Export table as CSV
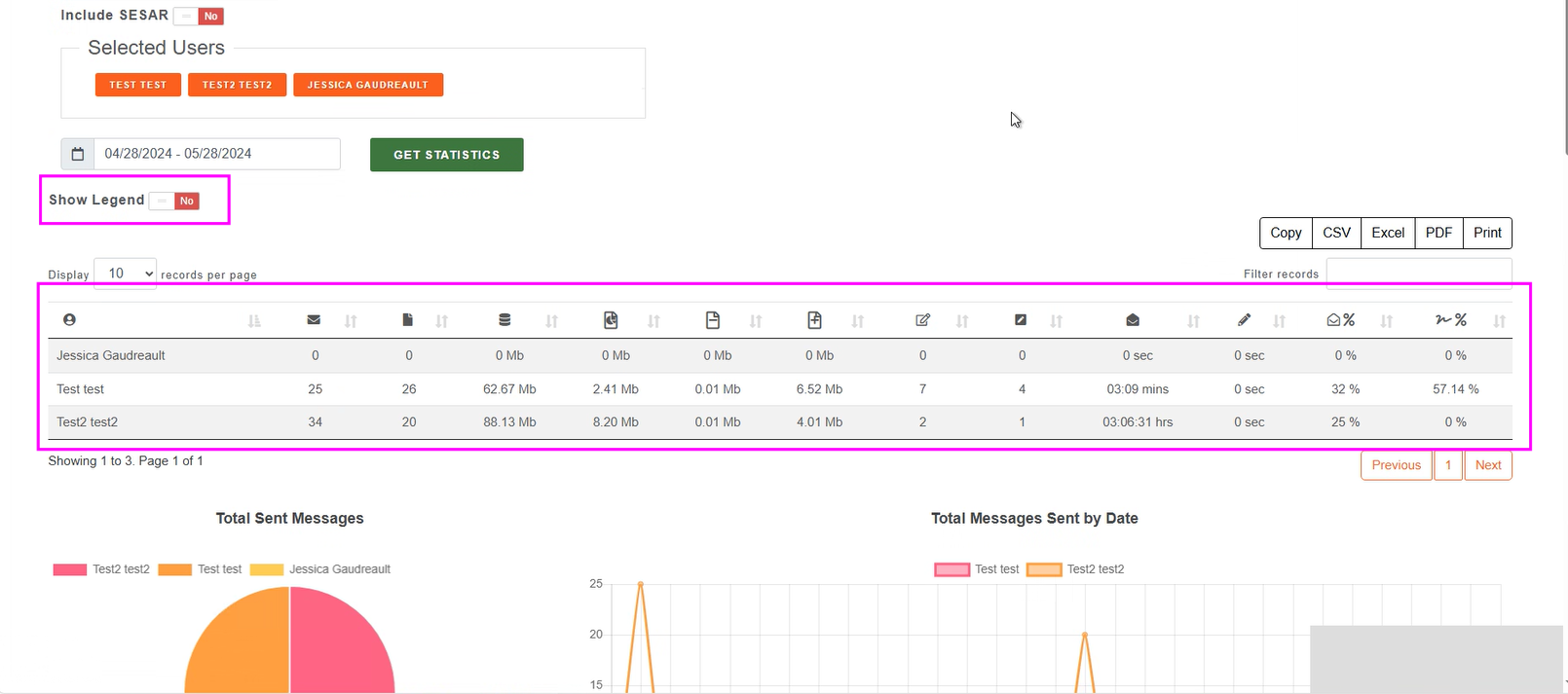Viewport: 1568px width, 694px height. tap(1336, 233)
